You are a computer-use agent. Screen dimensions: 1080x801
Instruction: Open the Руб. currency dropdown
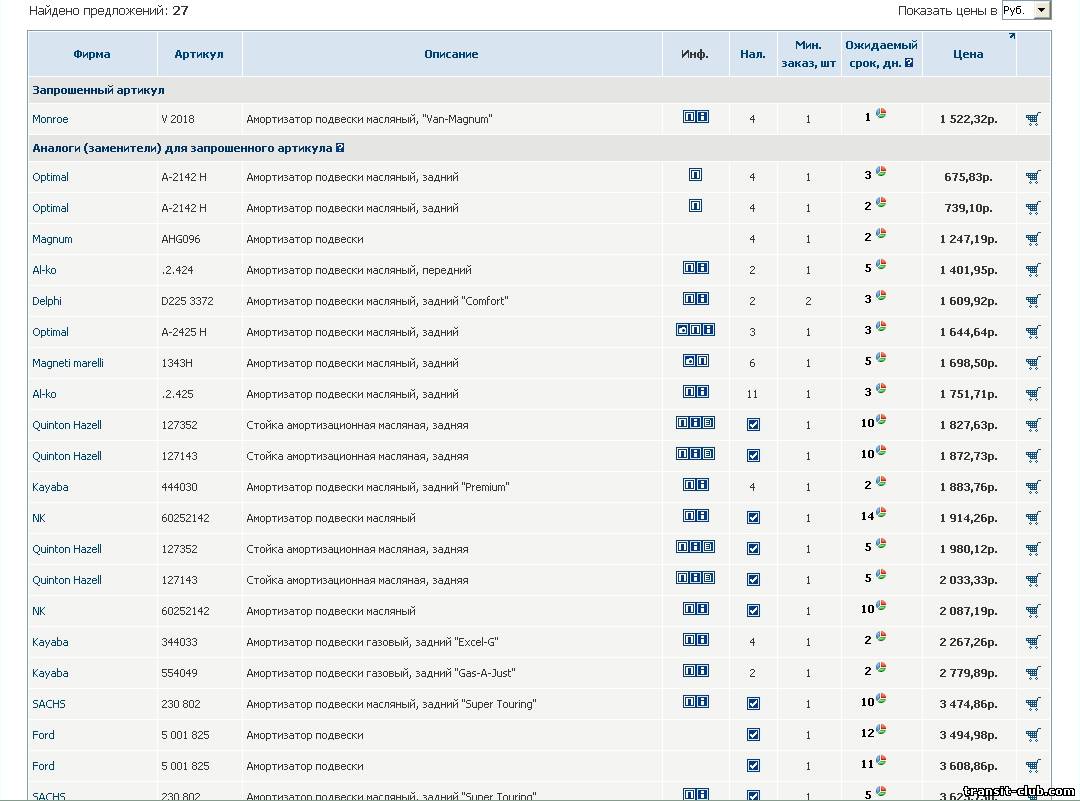click(1026, 10)
